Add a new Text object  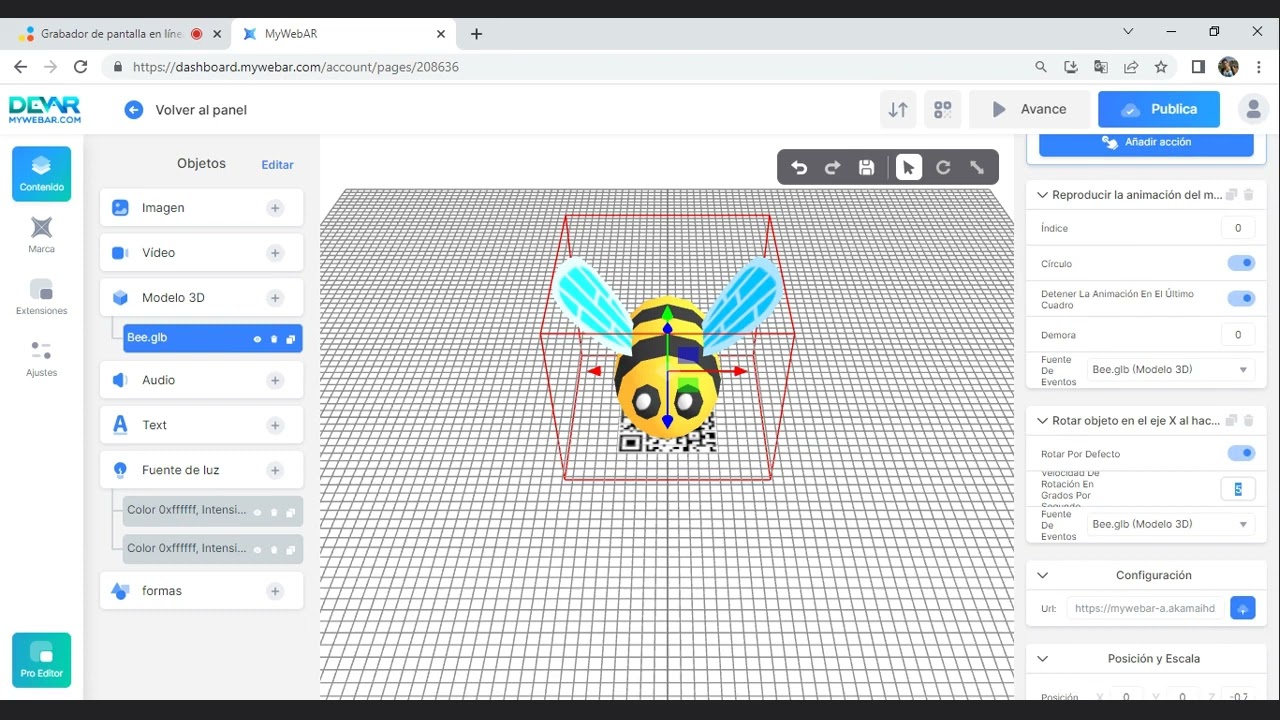275,425
